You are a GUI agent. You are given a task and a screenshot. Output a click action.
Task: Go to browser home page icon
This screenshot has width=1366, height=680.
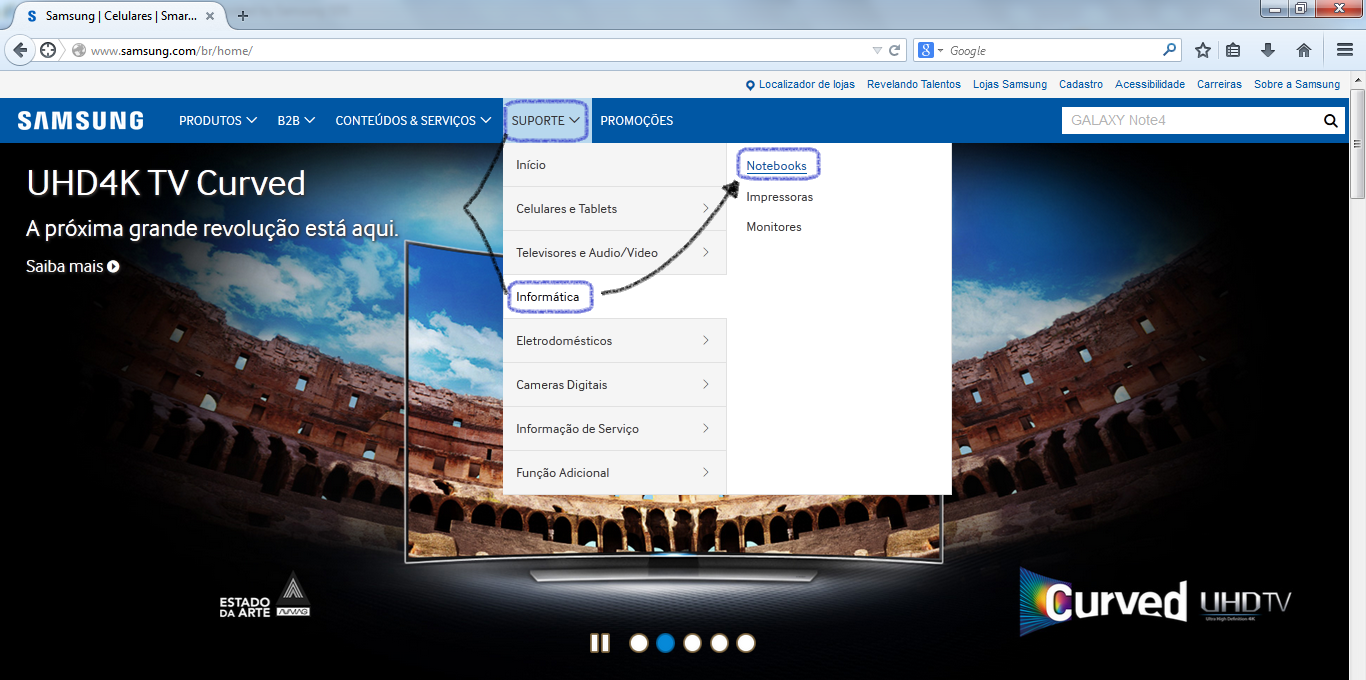(1303, 50)
